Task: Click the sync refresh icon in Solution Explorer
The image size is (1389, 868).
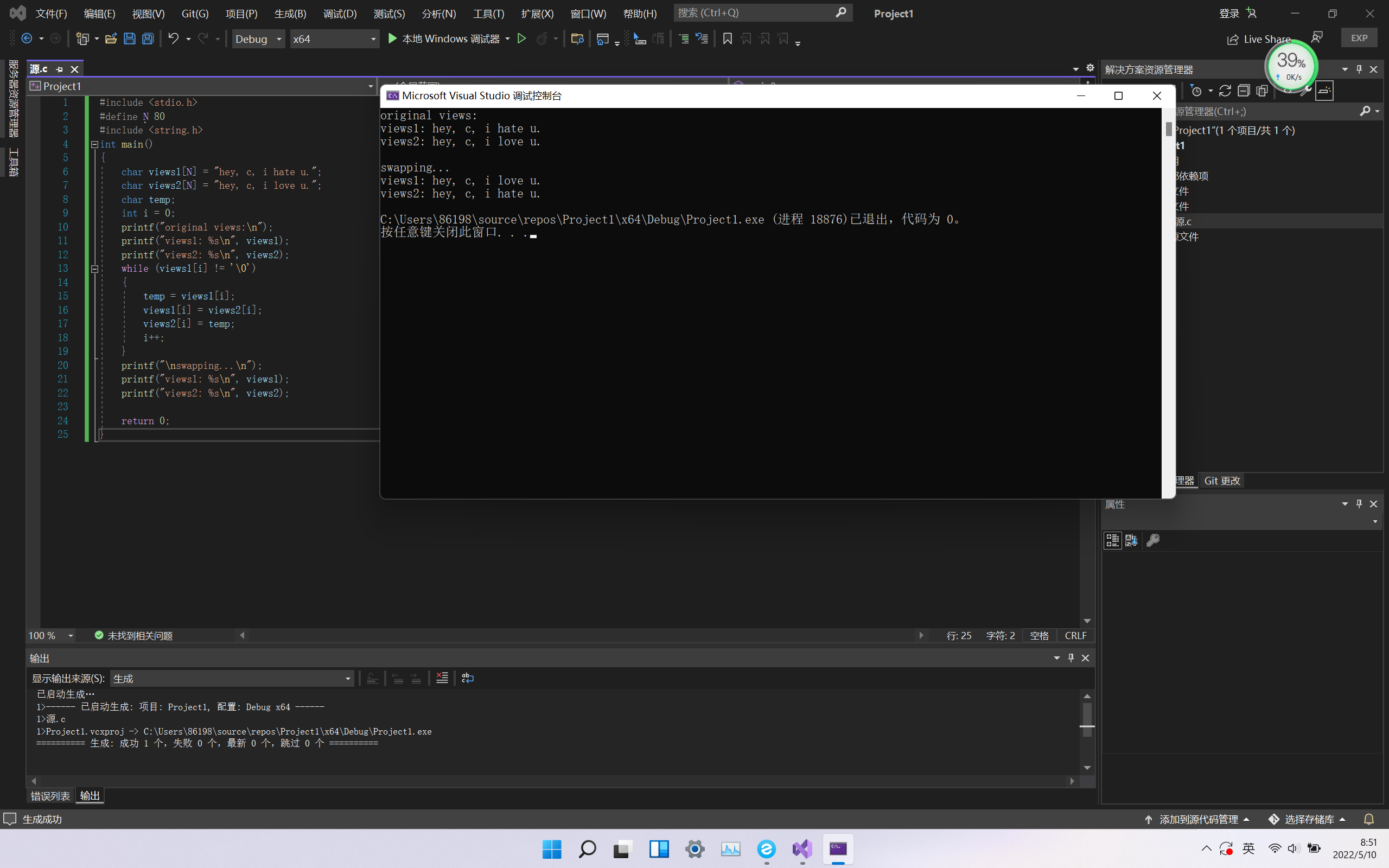Action: tap(1225, 91)
